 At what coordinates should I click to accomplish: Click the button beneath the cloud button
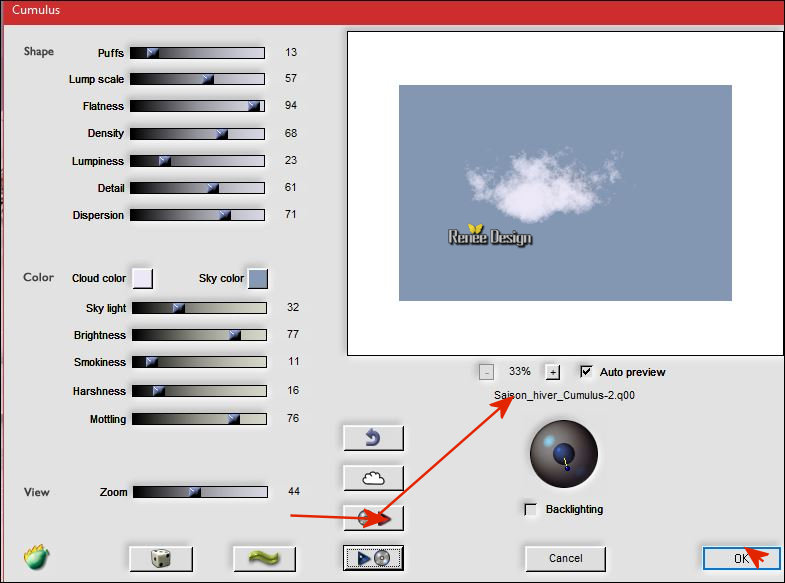pyautogui.click(x=373, y=518)
